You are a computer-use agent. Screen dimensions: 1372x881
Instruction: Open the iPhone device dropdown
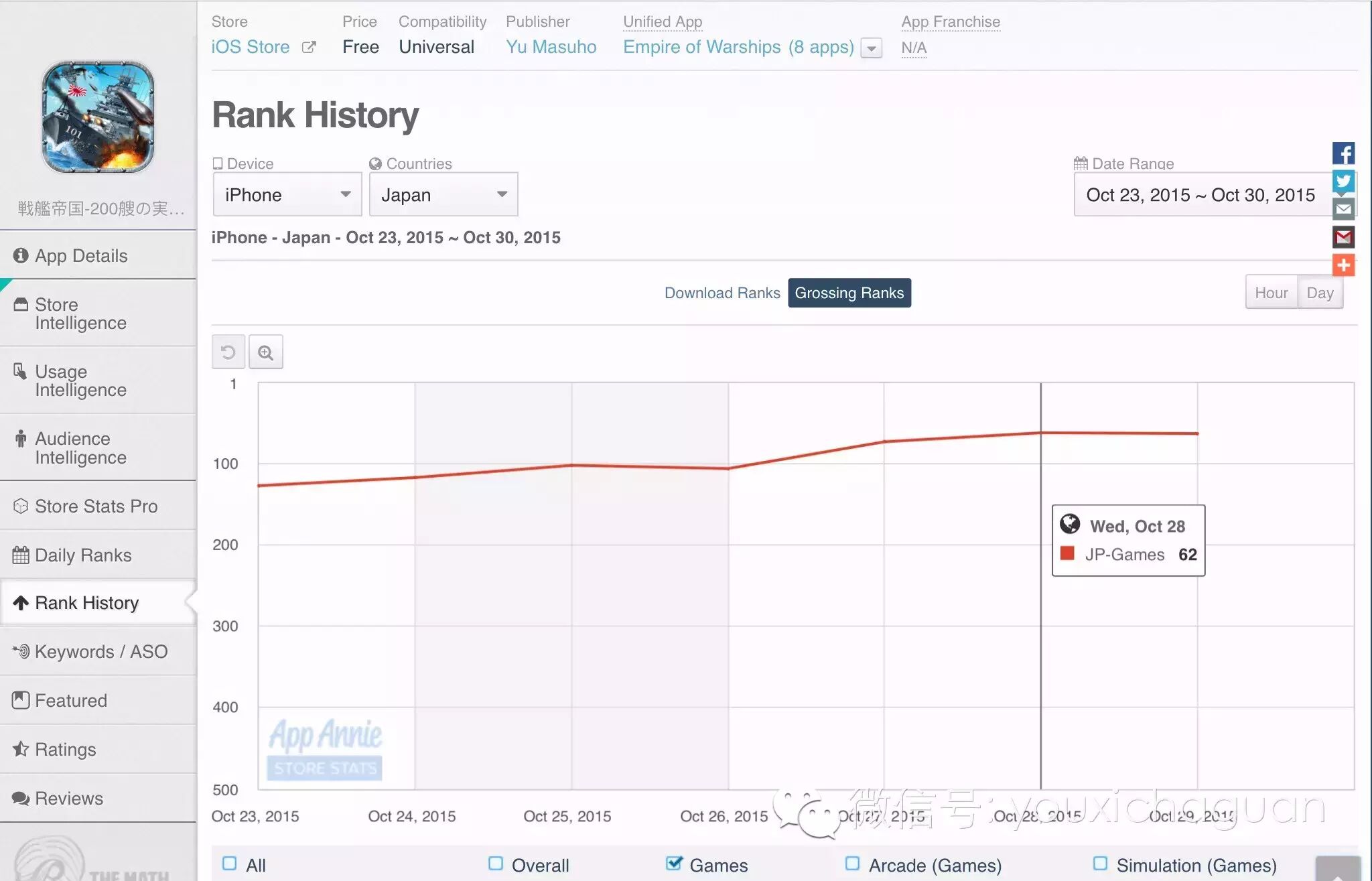click(x=287, y=195)
